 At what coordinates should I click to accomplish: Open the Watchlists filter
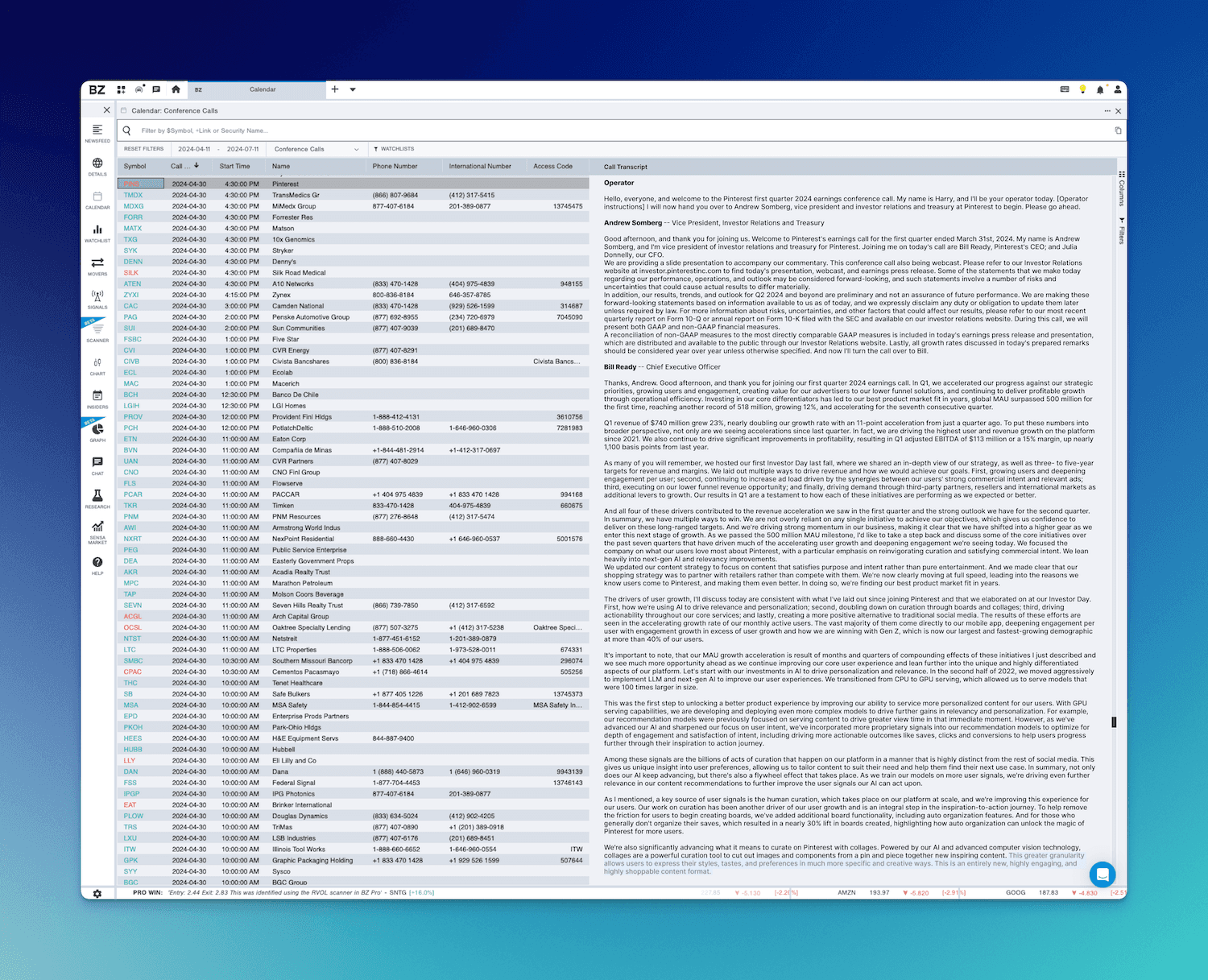pyautogui.click(x=394, y=149)
